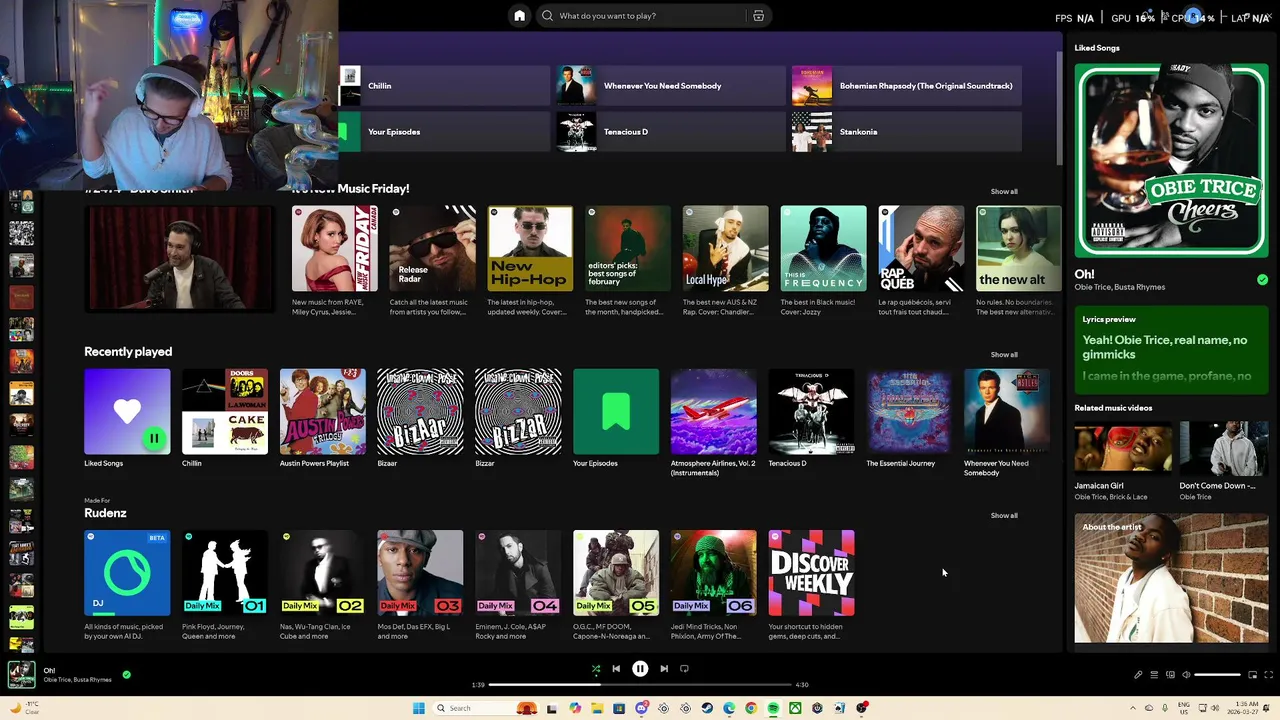Image resolution: width=1280 pixels, height=720 pixels.
Task: Play the Dave Smith podcast video card
Action: coord(180,258)
